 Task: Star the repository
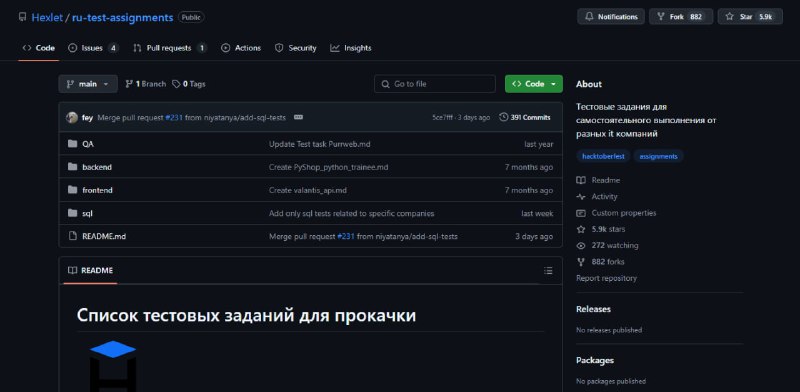click(750, 17)
